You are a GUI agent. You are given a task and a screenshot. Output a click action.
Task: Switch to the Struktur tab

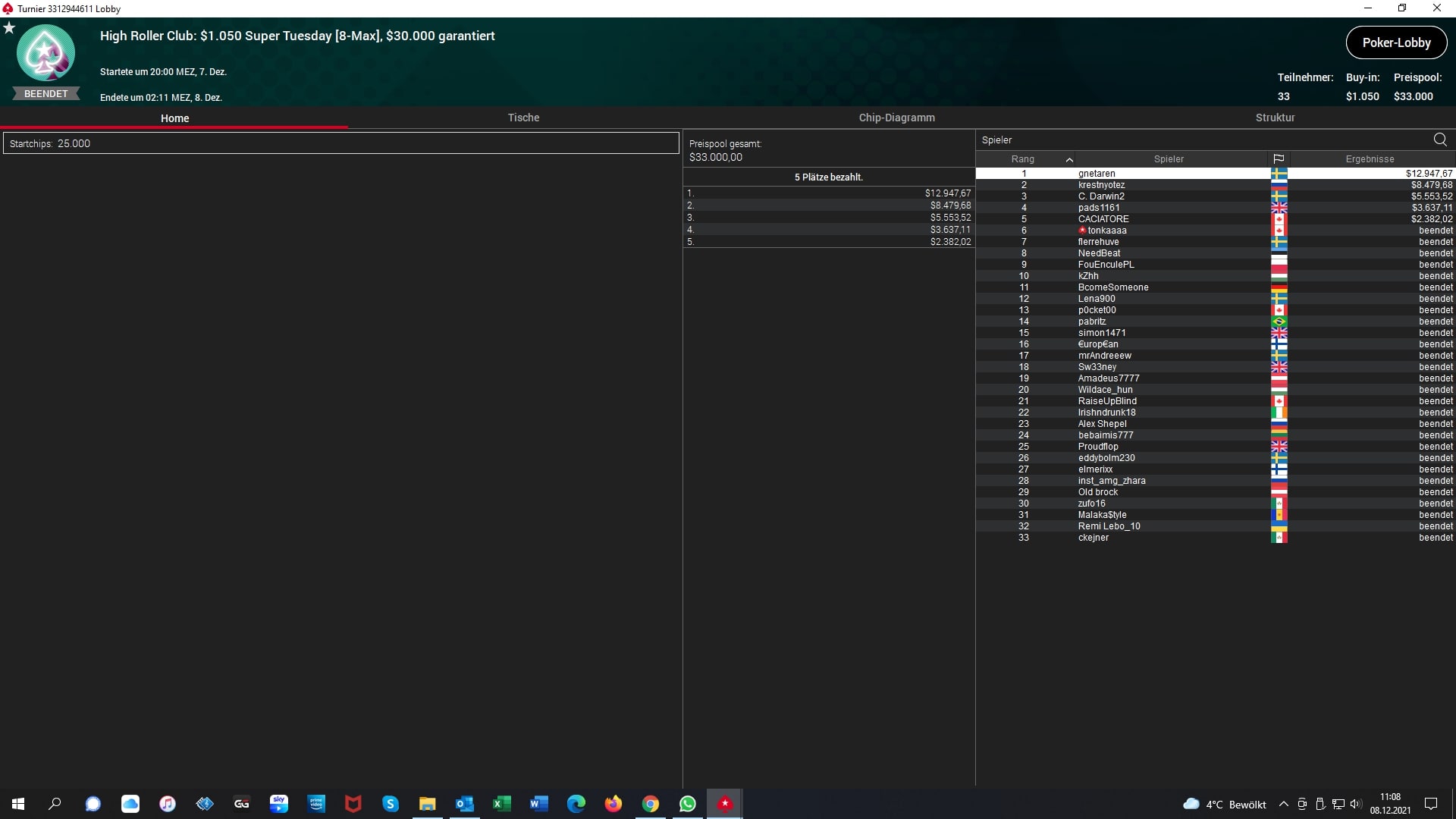(1275, 118)
